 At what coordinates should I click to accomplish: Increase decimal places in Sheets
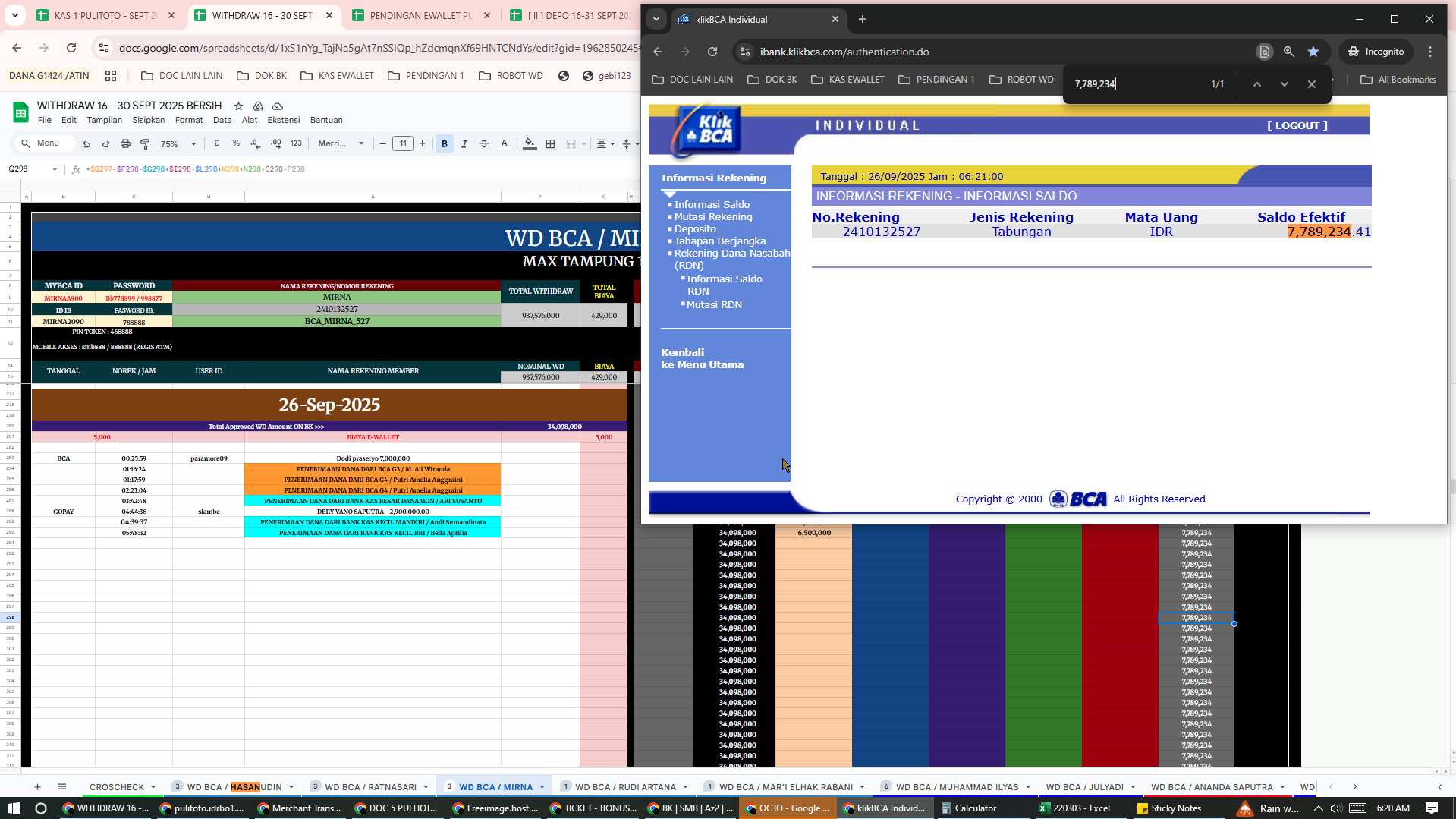pos(275,143)
